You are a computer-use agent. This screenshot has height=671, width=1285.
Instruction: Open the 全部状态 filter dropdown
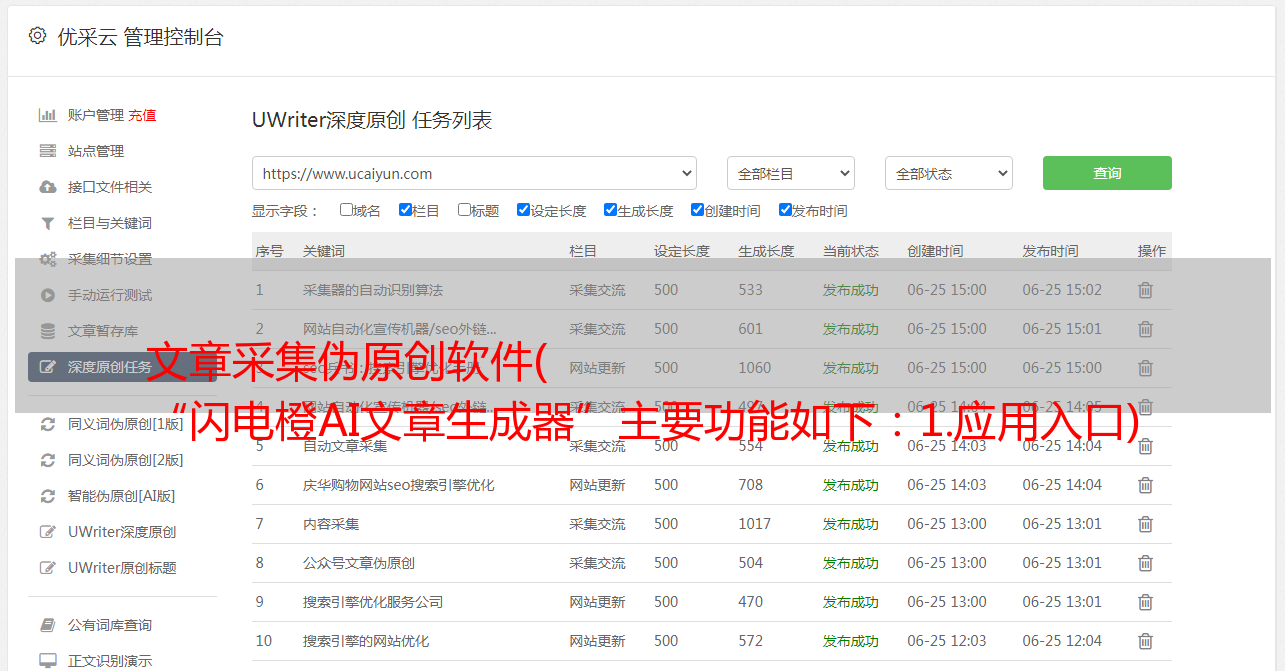click(x=948, y=173)
